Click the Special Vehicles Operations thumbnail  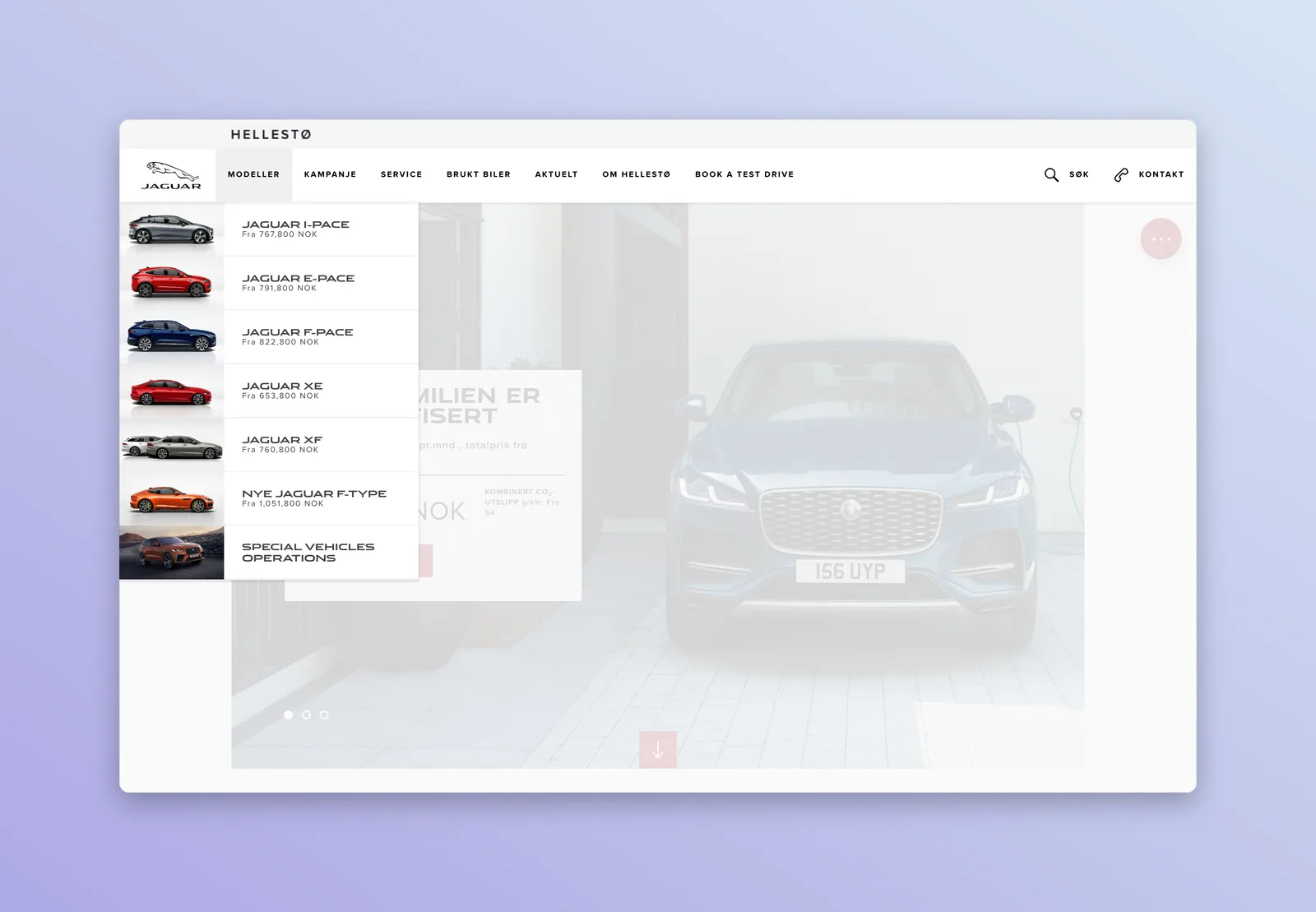pos(171,553)
